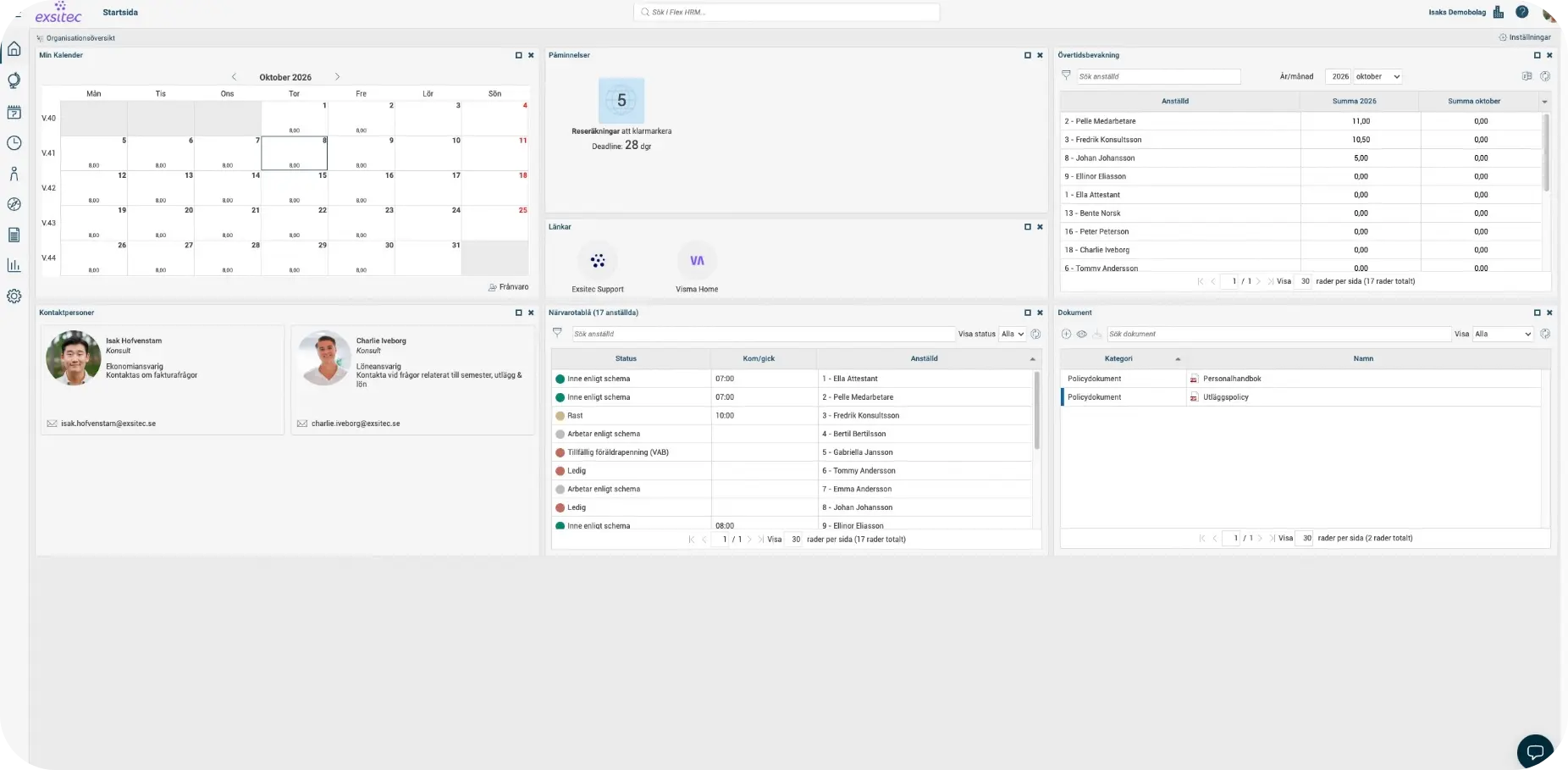Open the oktober month dropdown

(1378, 76)
